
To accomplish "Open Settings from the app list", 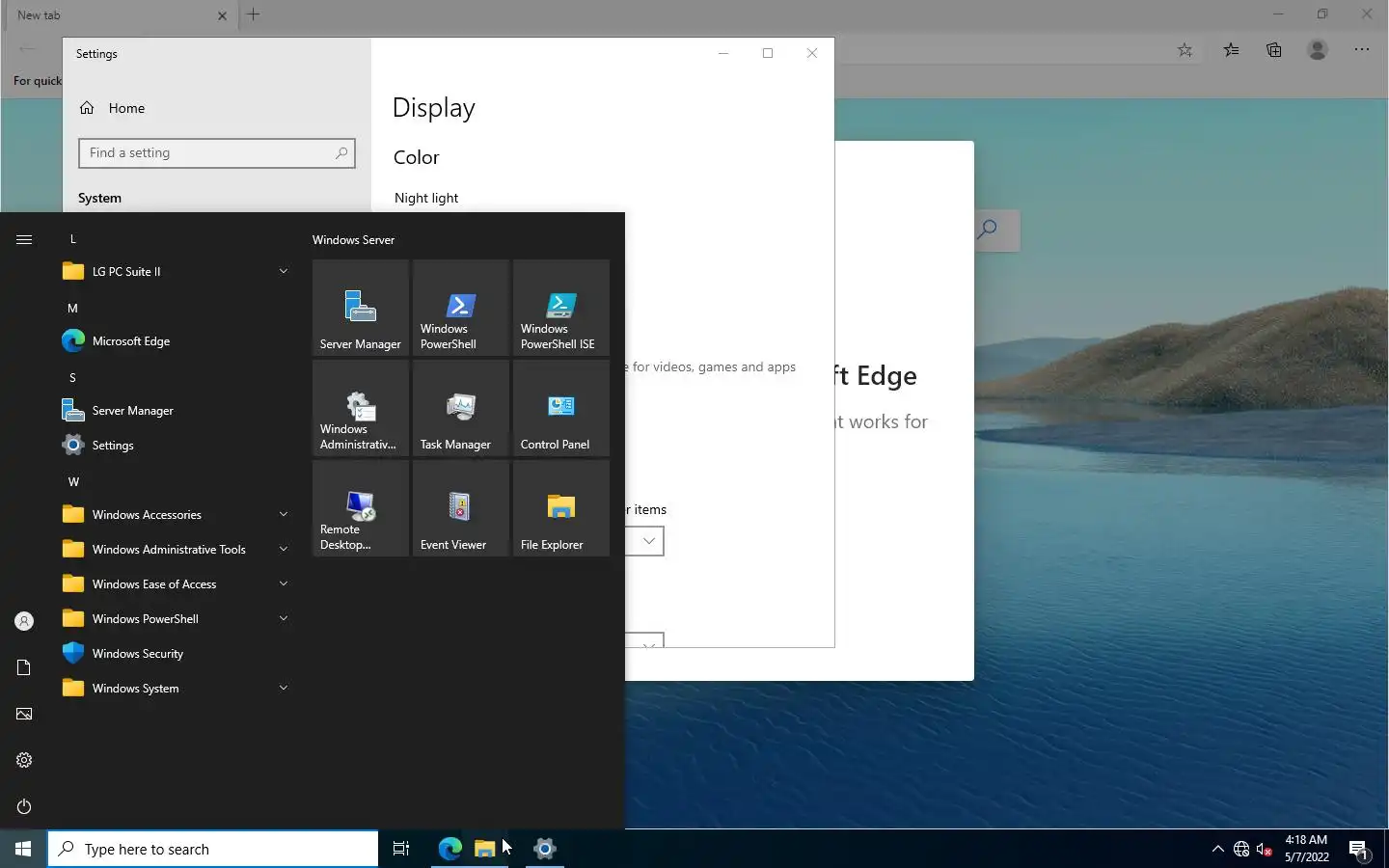I will (177, 445).
